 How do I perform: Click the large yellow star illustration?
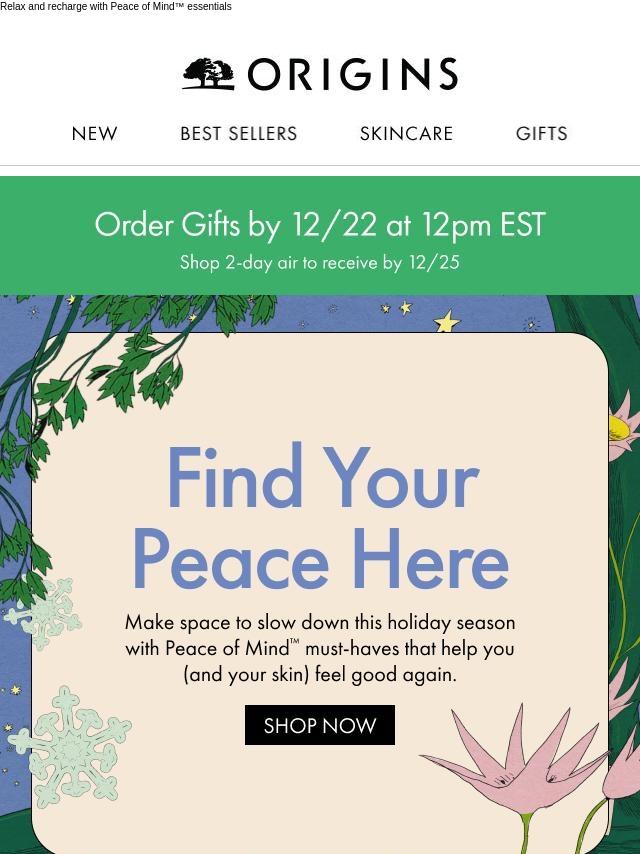[447, 321]
